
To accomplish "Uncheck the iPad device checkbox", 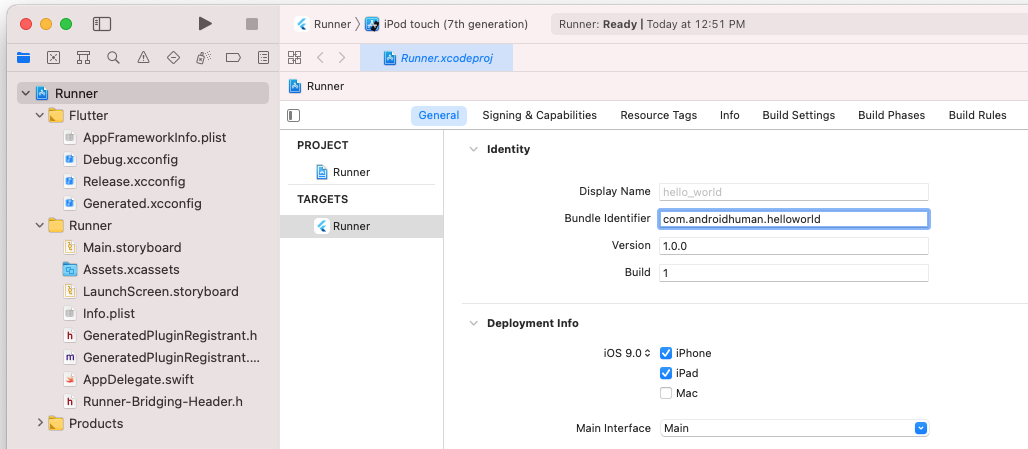I will [665, 373].
